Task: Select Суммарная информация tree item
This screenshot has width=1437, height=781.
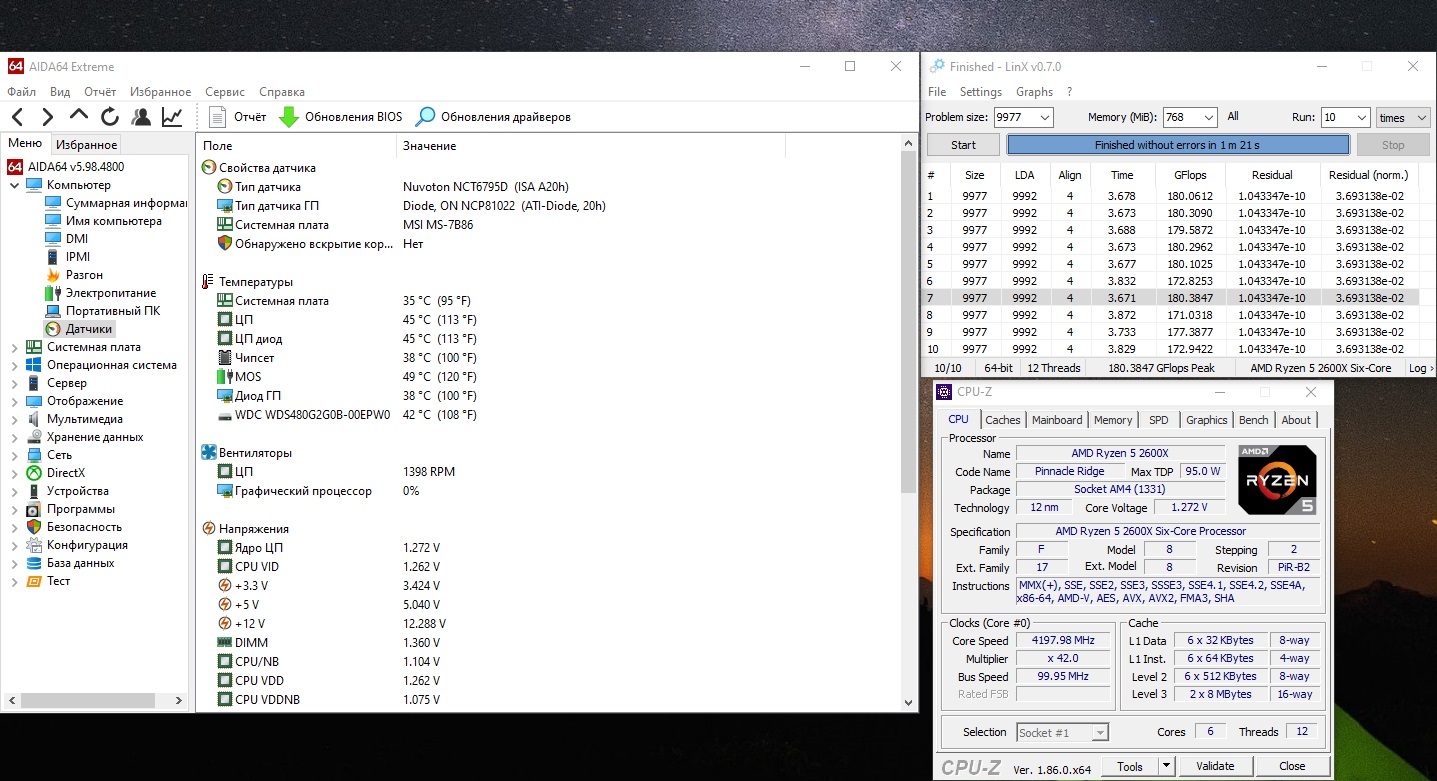Action: (x=114, y=203)
